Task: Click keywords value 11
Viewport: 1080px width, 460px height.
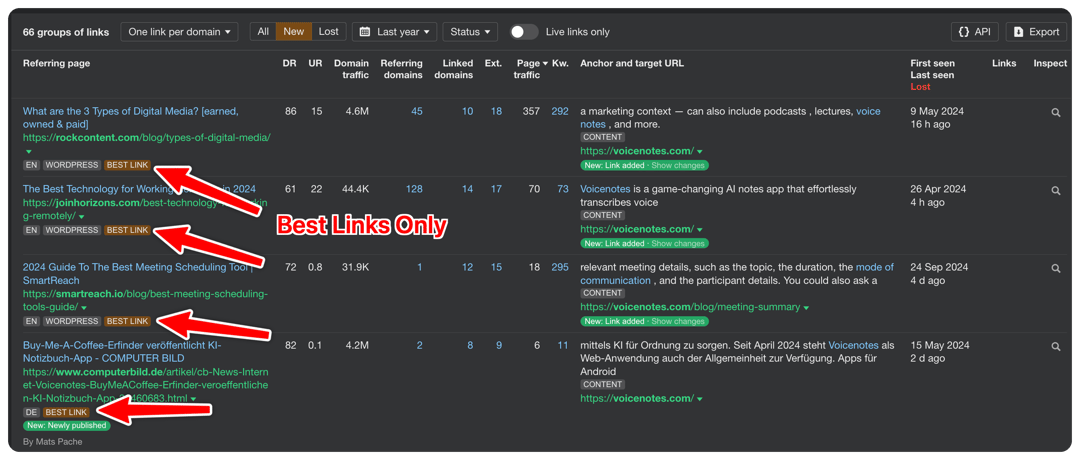Action: pyautogui.click(x=563, y=345)
